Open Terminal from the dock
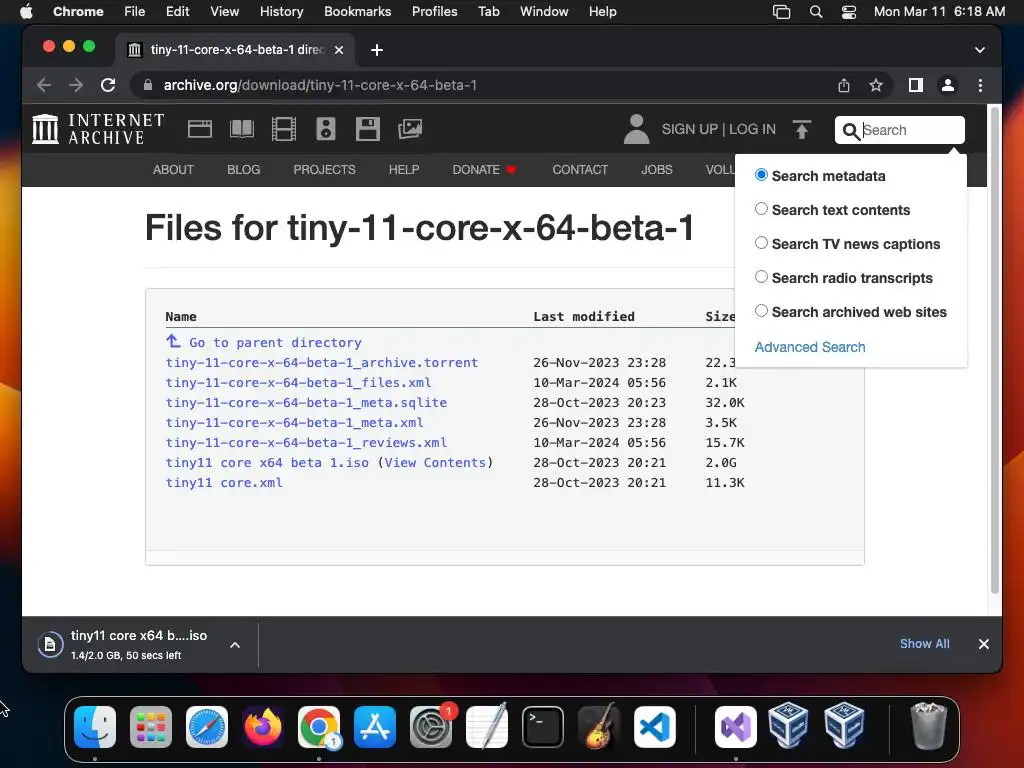The image size is (1024, 768). click(543, 727)
